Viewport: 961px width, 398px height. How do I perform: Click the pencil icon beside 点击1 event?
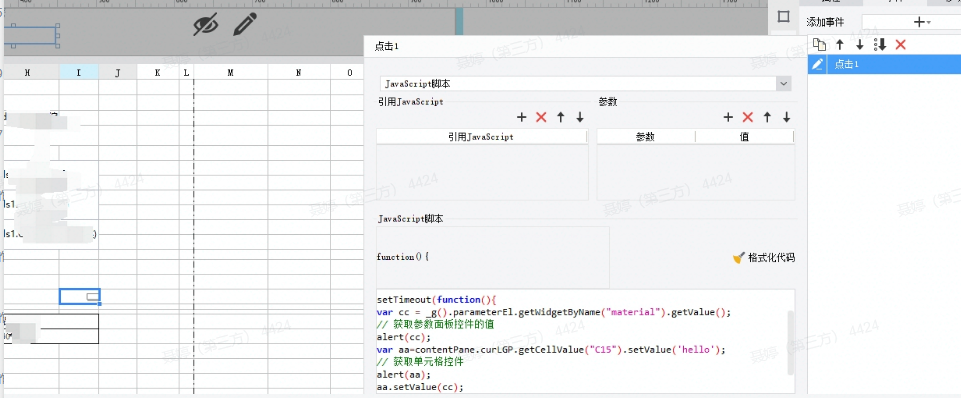point(817,64)
